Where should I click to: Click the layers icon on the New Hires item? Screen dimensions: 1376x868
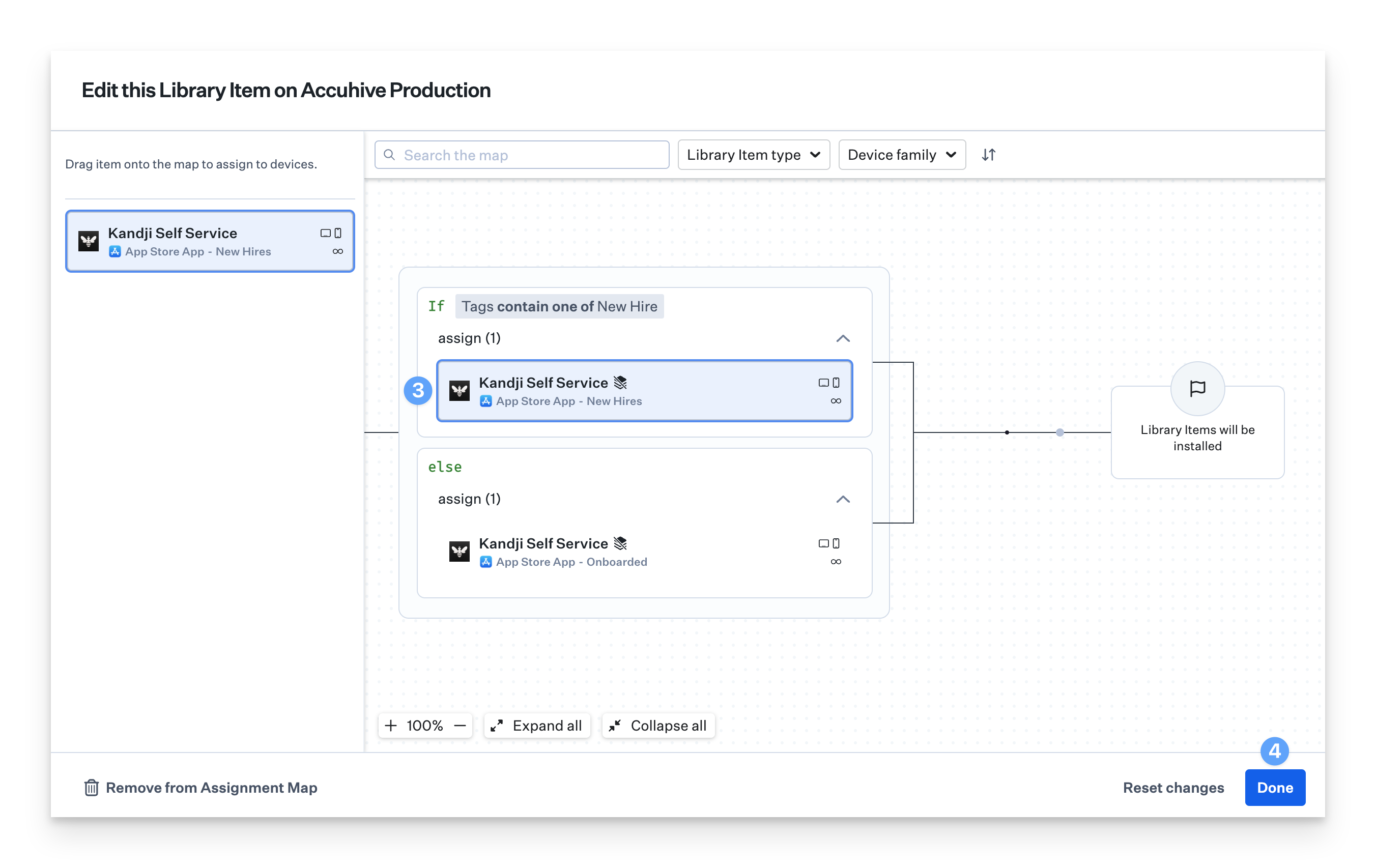click(620, 382)
